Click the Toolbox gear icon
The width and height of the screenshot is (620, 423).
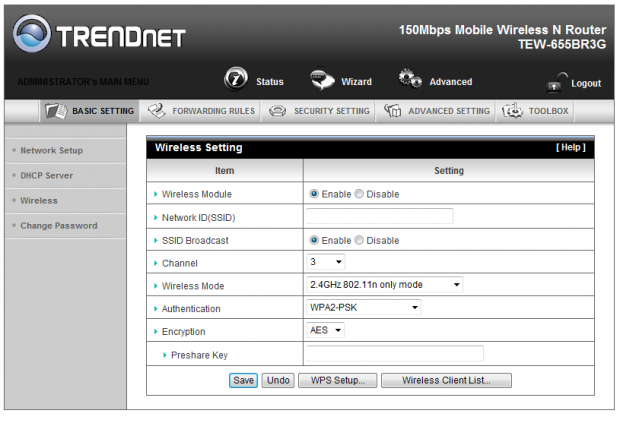(x=512, y=111)
